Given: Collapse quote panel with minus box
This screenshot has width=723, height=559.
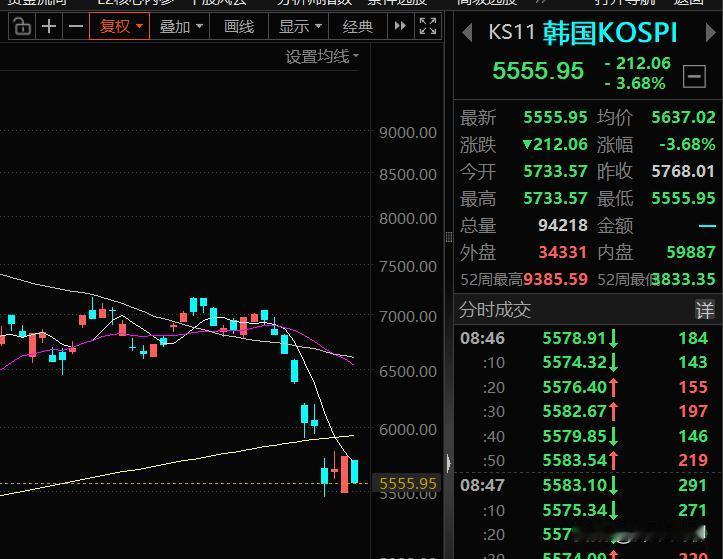Looking at the screenshot, I should [694, 76].
